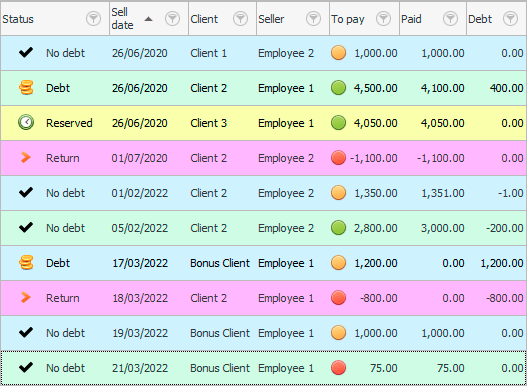Image resolution: width=527 pixels, height=386 pixels.
Task: Select Employee 2 in 05/02/2022 row
Action: [293, 228]
